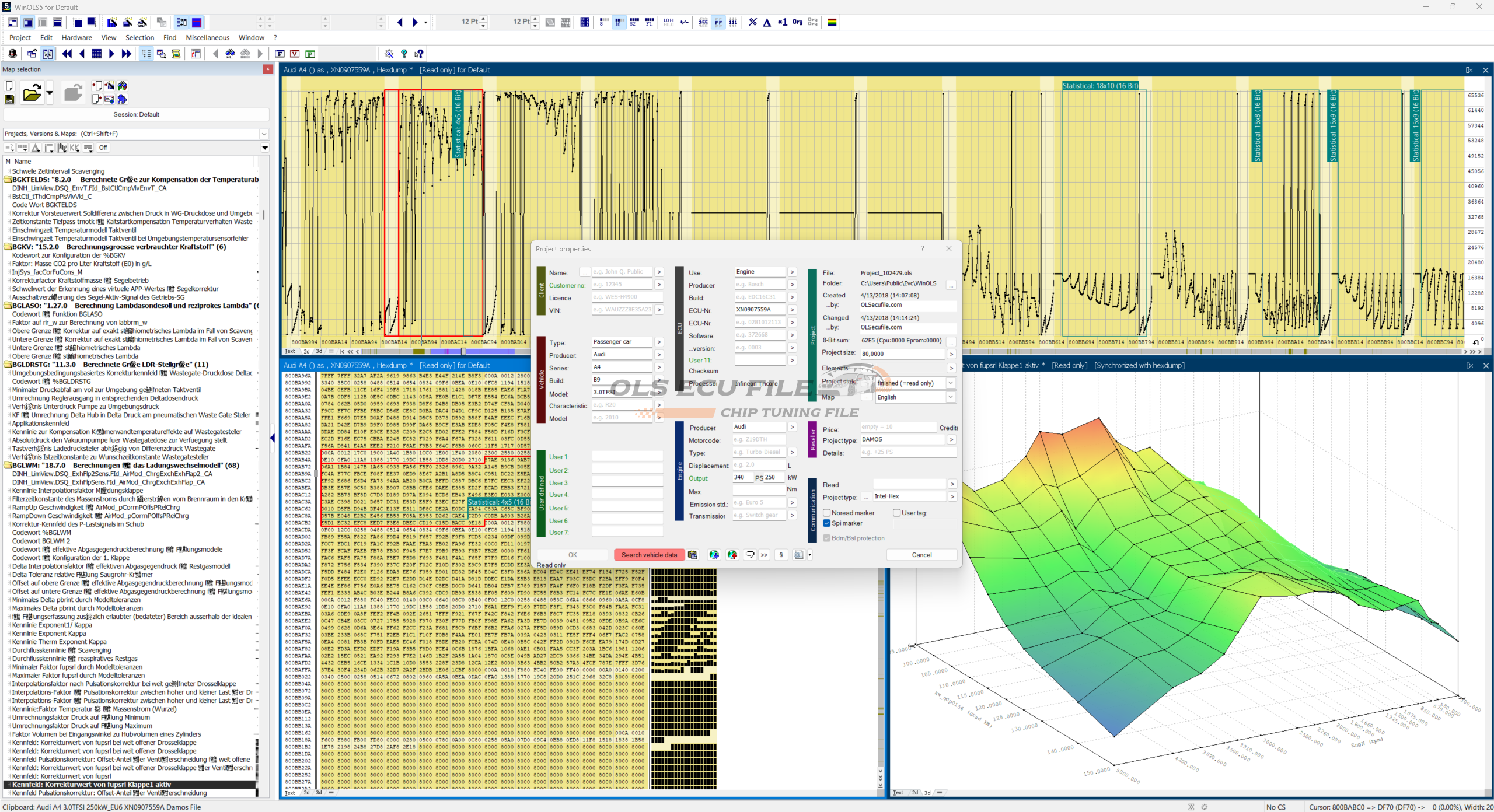Click the rainbow color palette toolbar icon
The width and height of the screenshot is (1494, 812).
pos(832,22)
